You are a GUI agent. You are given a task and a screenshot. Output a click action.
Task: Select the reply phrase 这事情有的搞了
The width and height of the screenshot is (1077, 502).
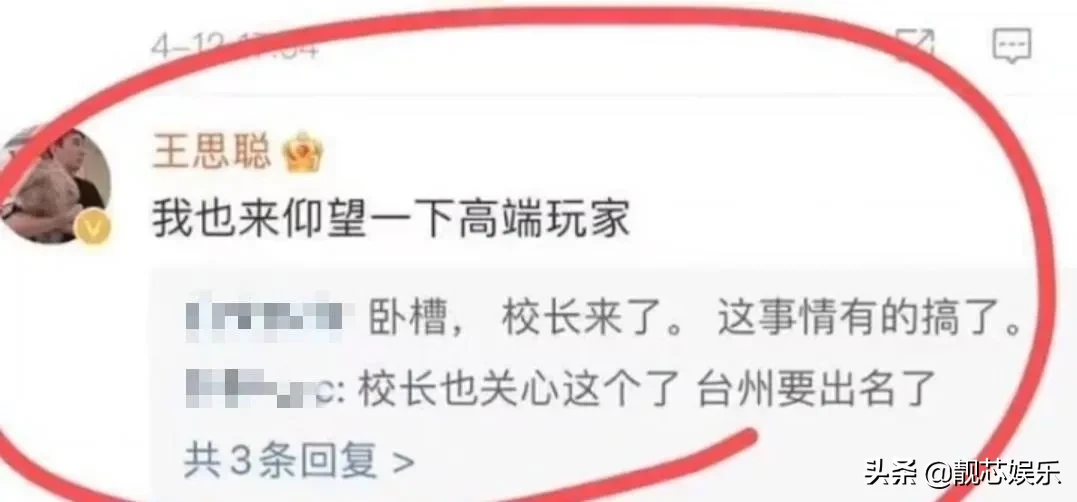click(x=869, y=320)
